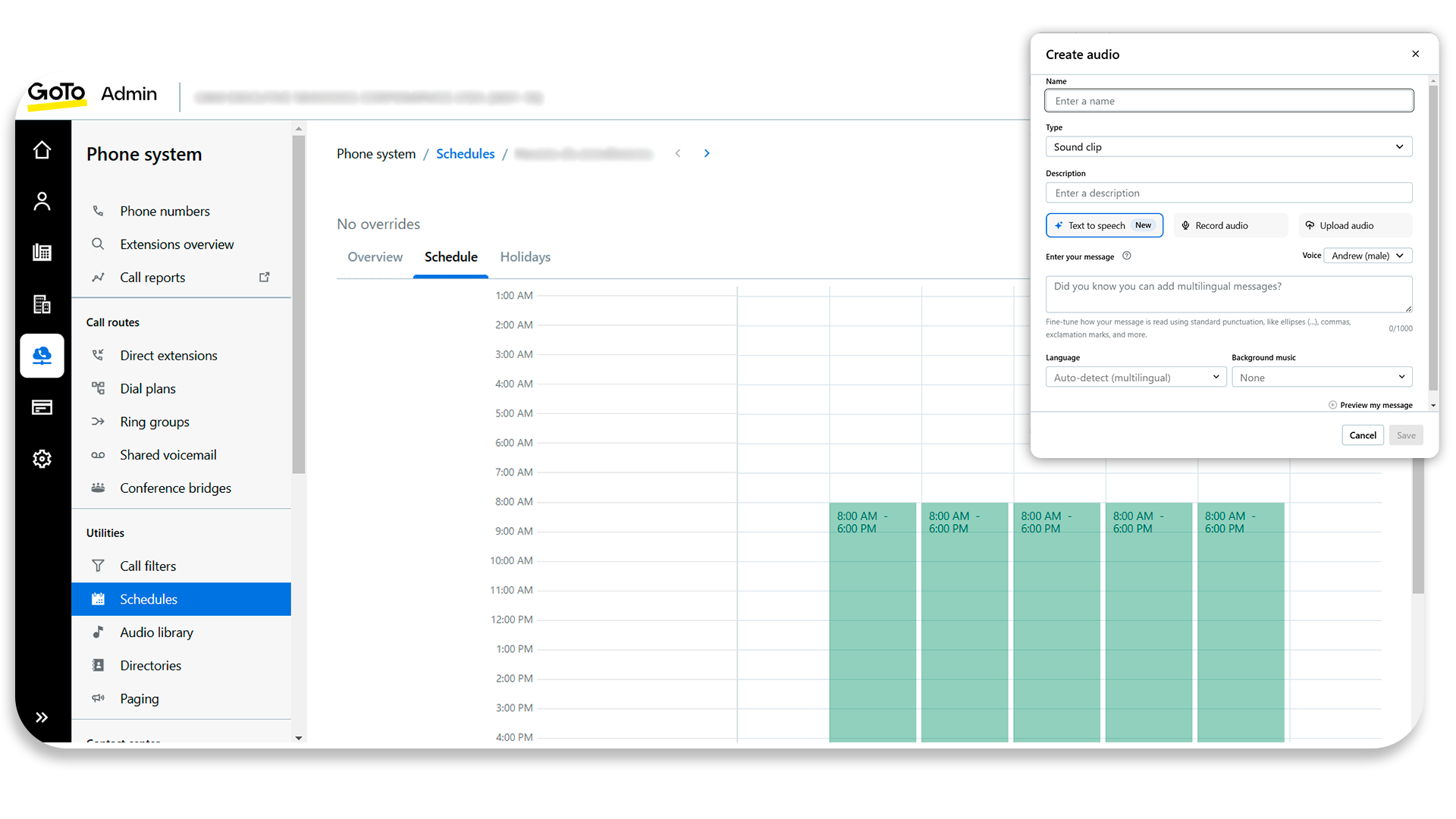The width and height of the screenshot is (1456, 819).
Task: Click the icon beside Dial plans
Action: (x=98, y=388)
